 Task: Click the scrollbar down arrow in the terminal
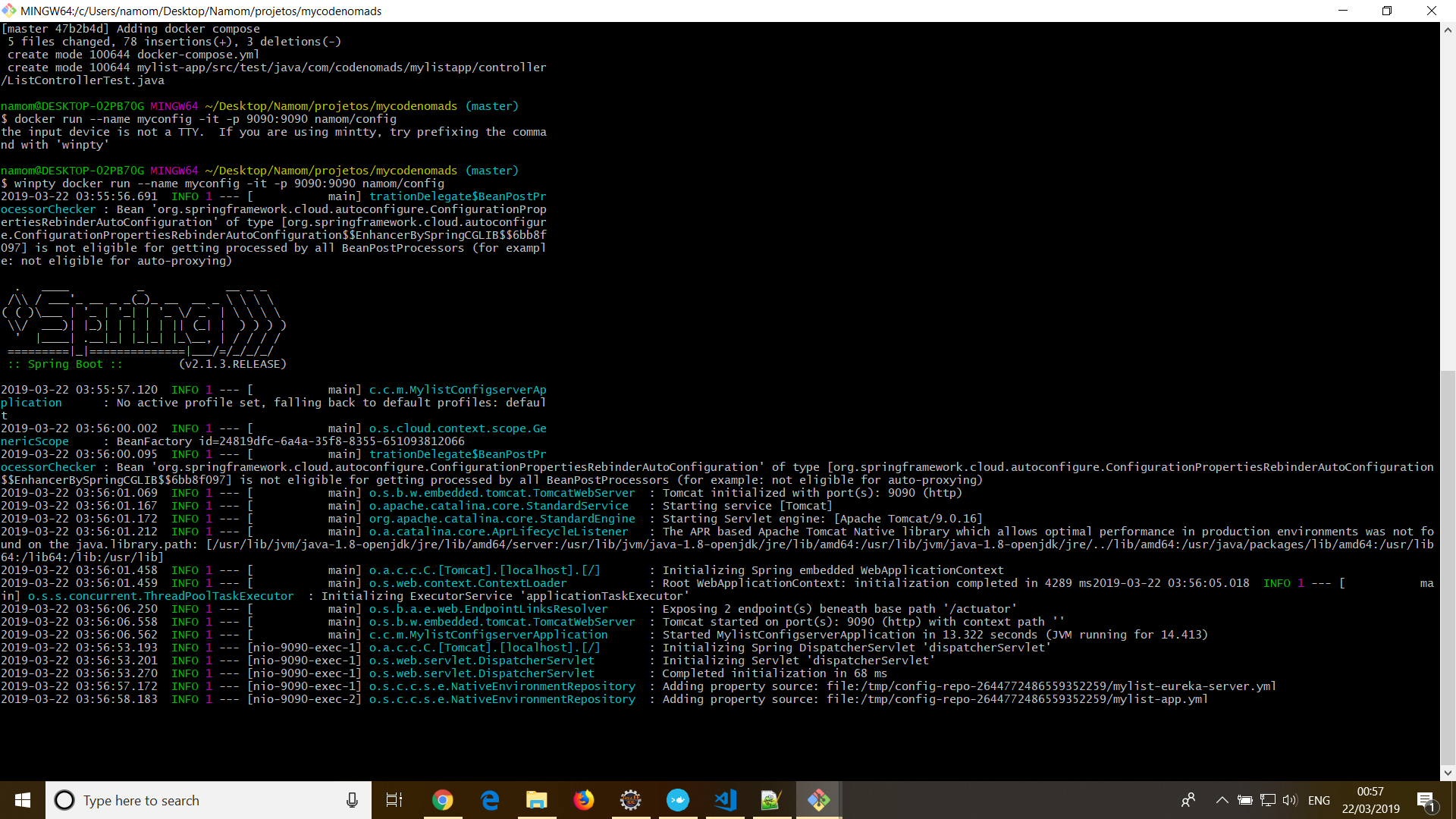(x=1448, y=773)
